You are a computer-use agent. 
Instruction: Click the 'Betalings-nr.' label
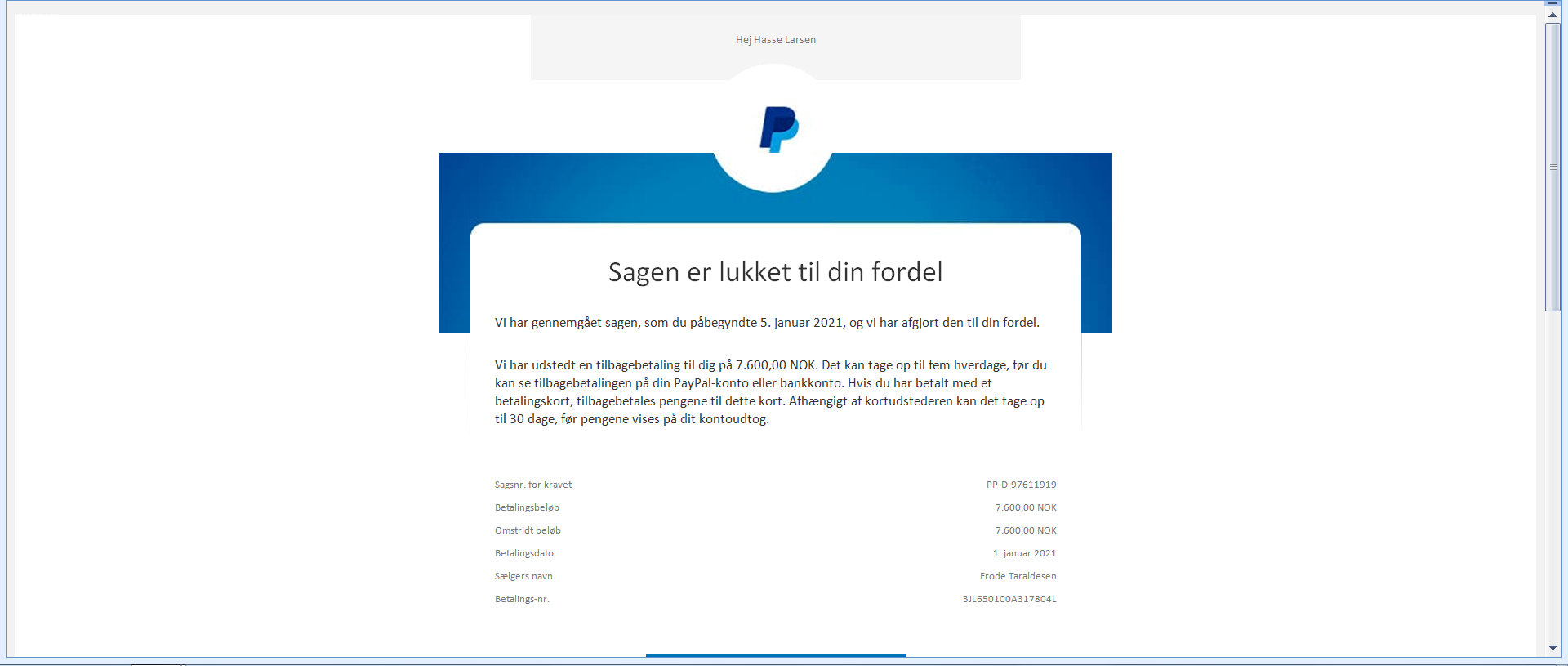[523, 599]
